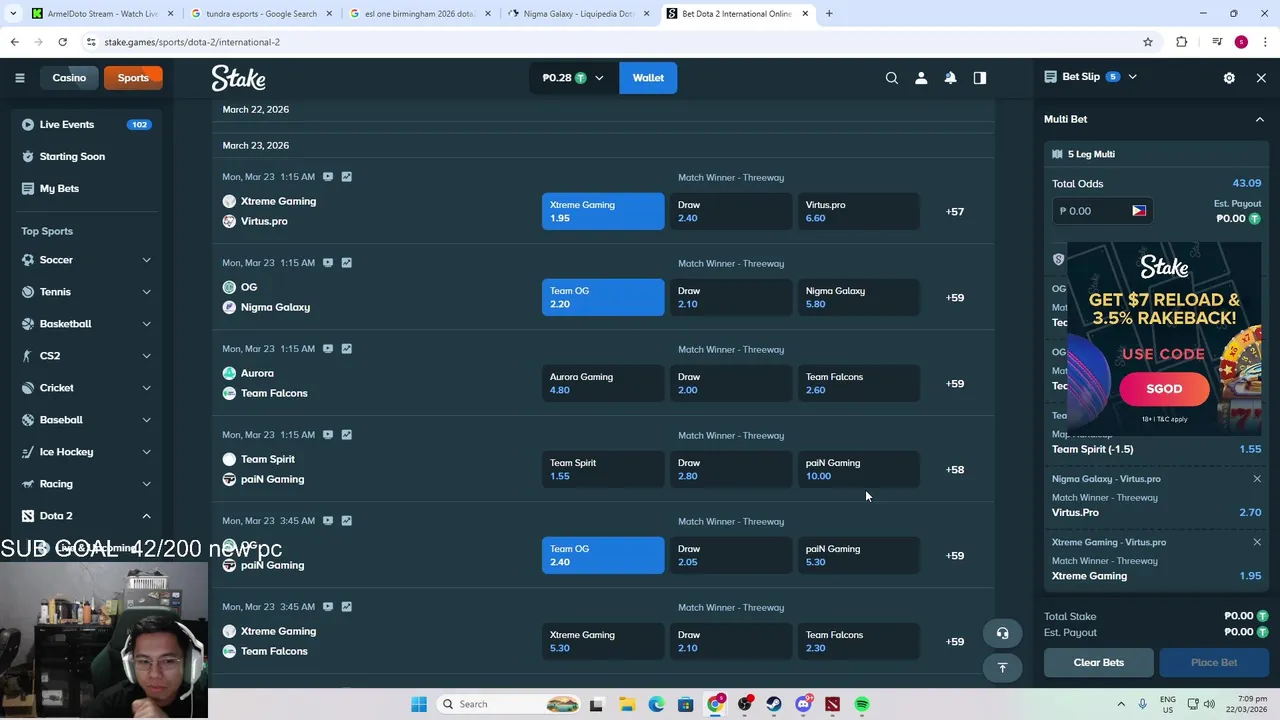1280x720 pixels.
Task: Close the bet slip panel
Action: tap(1261, 78)
